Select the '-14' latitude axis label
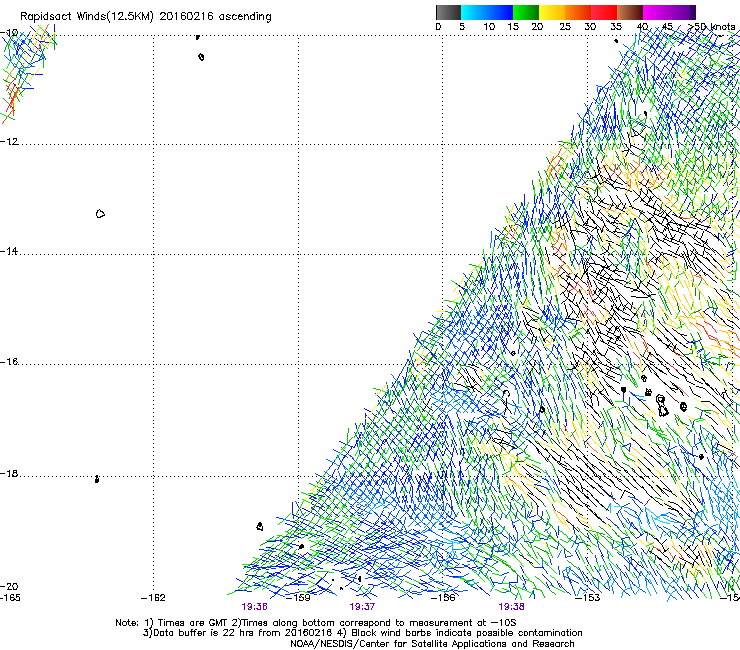The image size is (740, 650). tap(9, 251)
